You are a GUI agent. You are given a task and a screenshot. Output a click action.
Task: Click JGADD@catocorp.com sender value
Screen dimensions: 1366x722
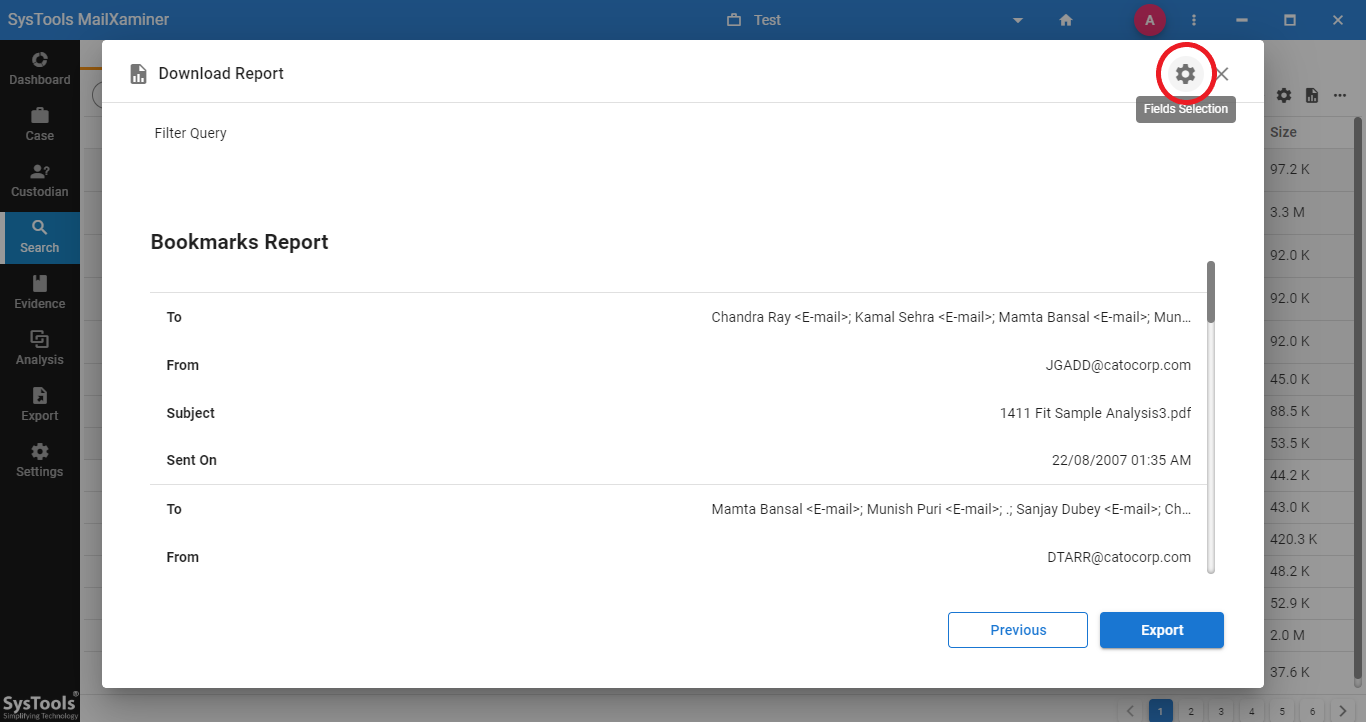pyautogui.click(x=1118, y=365)
